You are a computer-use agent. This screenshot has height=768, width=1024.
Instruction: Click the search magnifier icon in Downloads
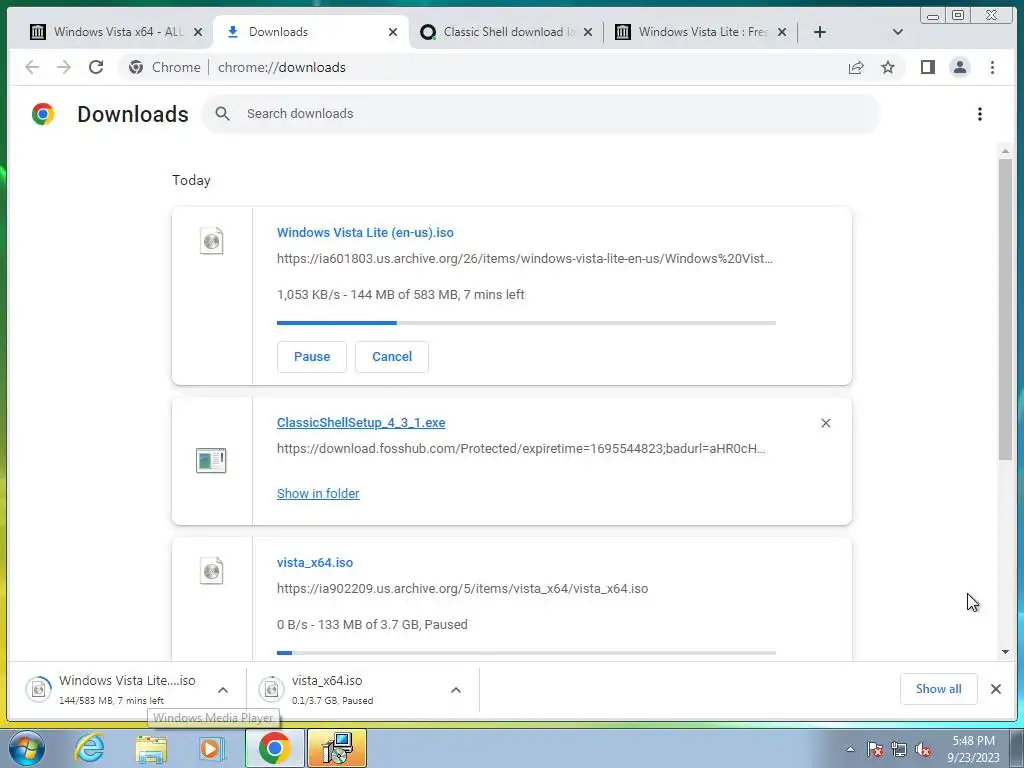[x=223, y=114]
